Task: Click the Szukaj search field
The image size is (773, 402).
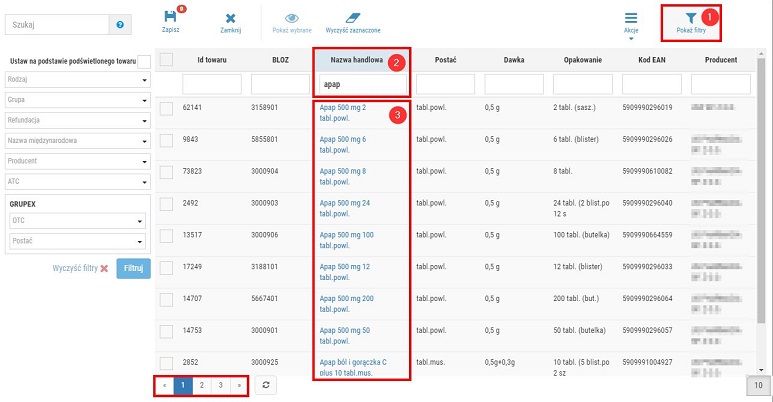Action: pos(57,25)
